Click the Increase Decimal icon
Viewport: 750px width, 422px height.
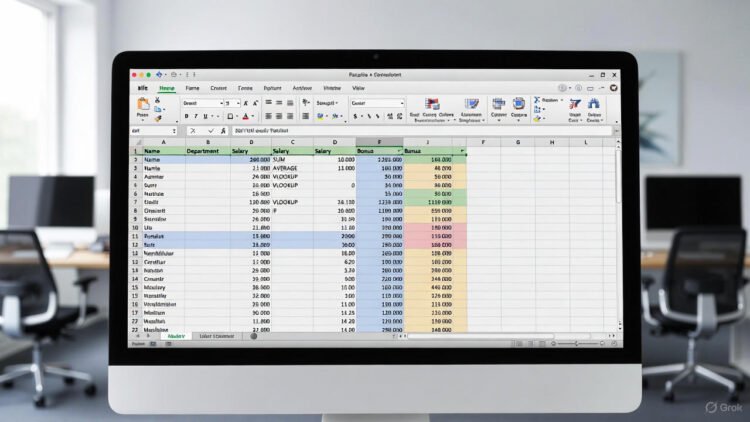point(390,116)
